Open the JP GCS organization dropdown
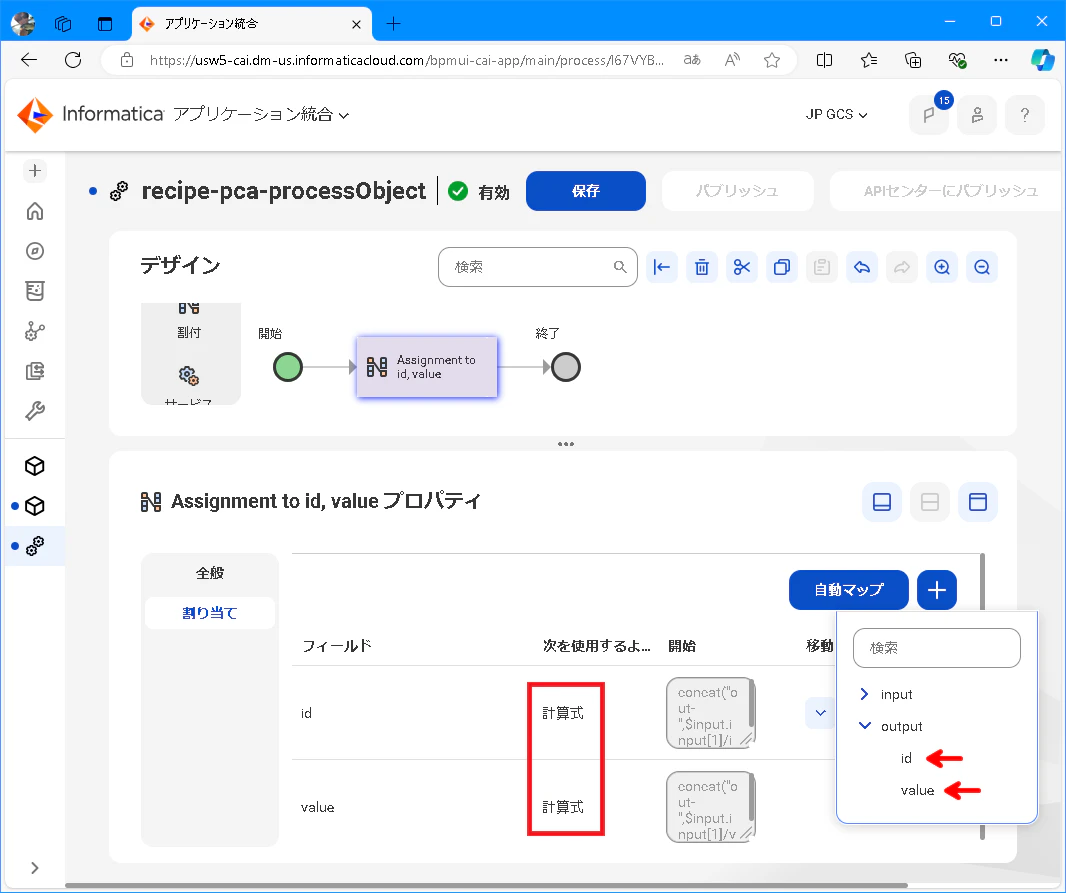 pyautogui.click(x=836, y=115)
